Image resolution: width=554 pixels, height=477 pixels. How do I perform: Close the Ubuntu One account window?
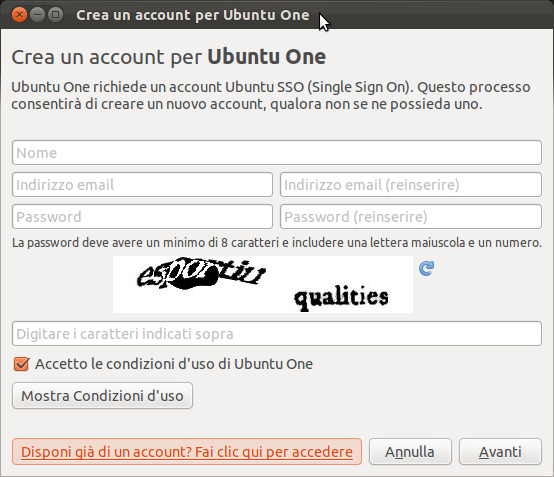19,15
